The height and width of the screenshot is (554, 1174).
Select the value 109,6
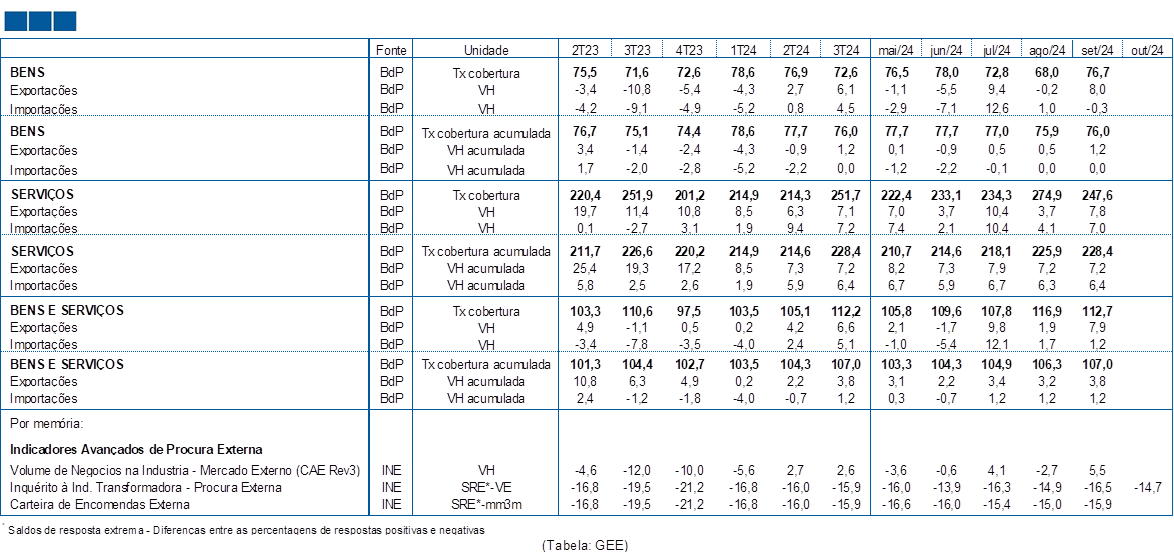946,311
